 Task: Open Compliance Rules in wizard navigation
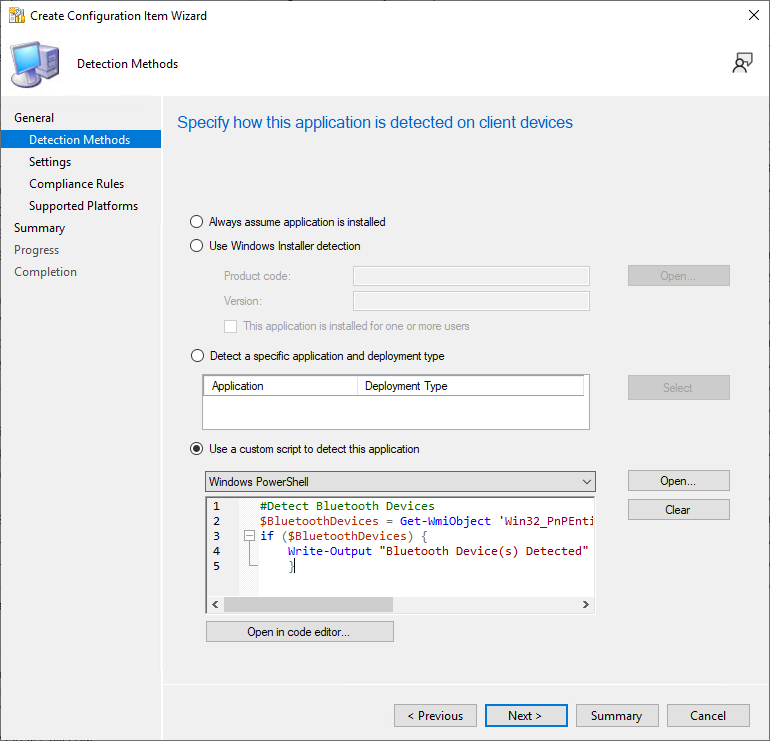76,184
